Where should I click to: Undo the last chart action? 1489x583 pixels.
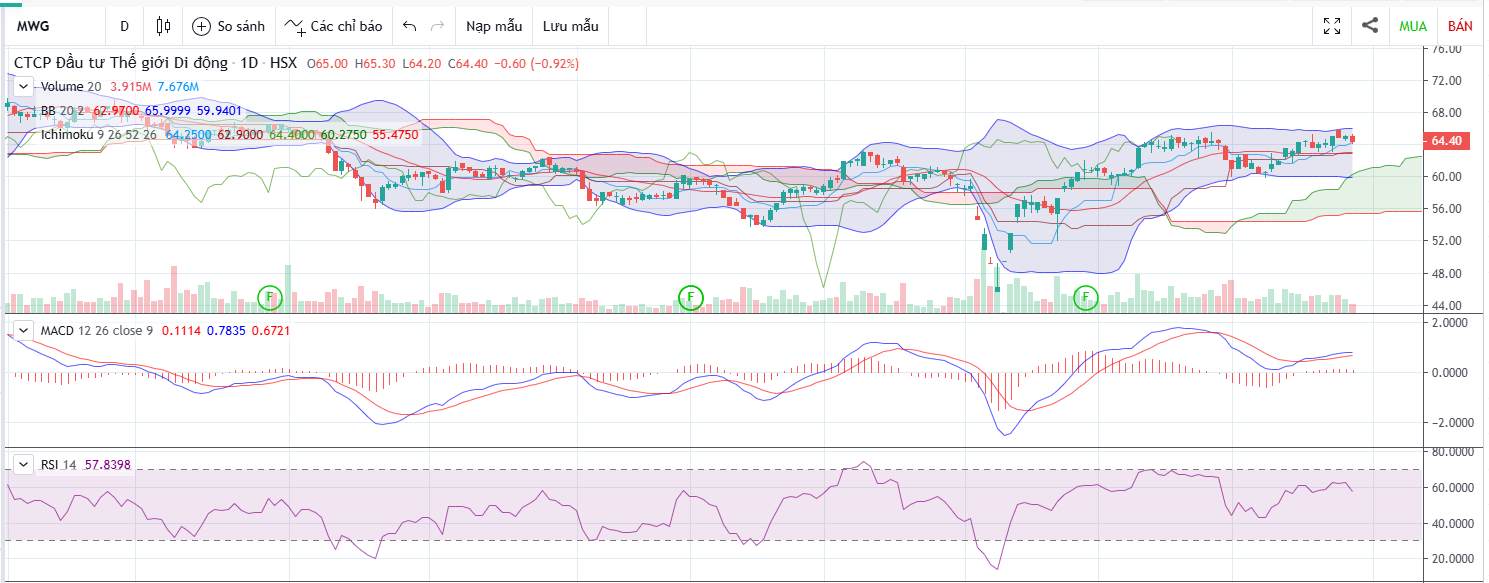(x=409, y=26)
